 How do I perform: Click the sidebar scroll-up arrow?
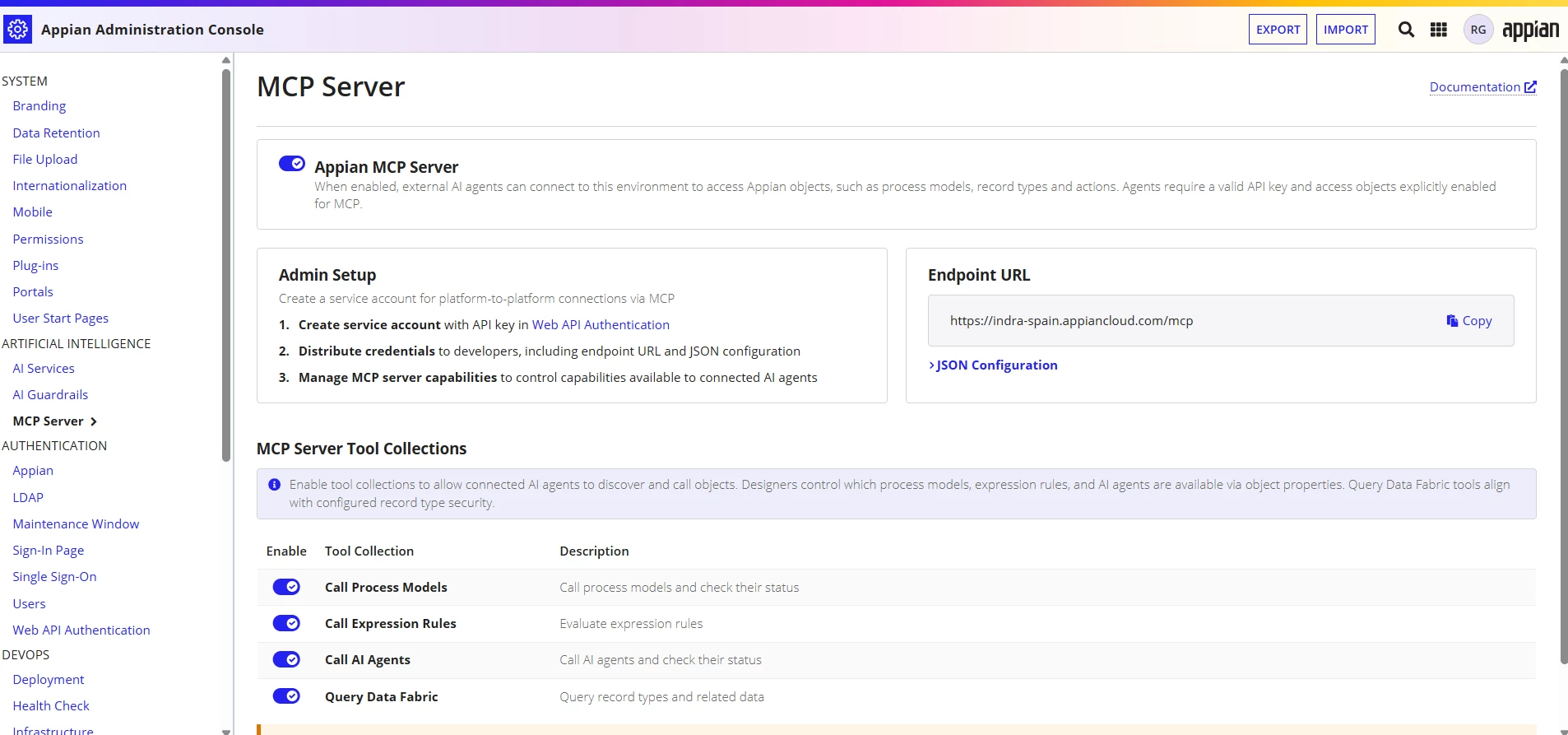point(226,60)
